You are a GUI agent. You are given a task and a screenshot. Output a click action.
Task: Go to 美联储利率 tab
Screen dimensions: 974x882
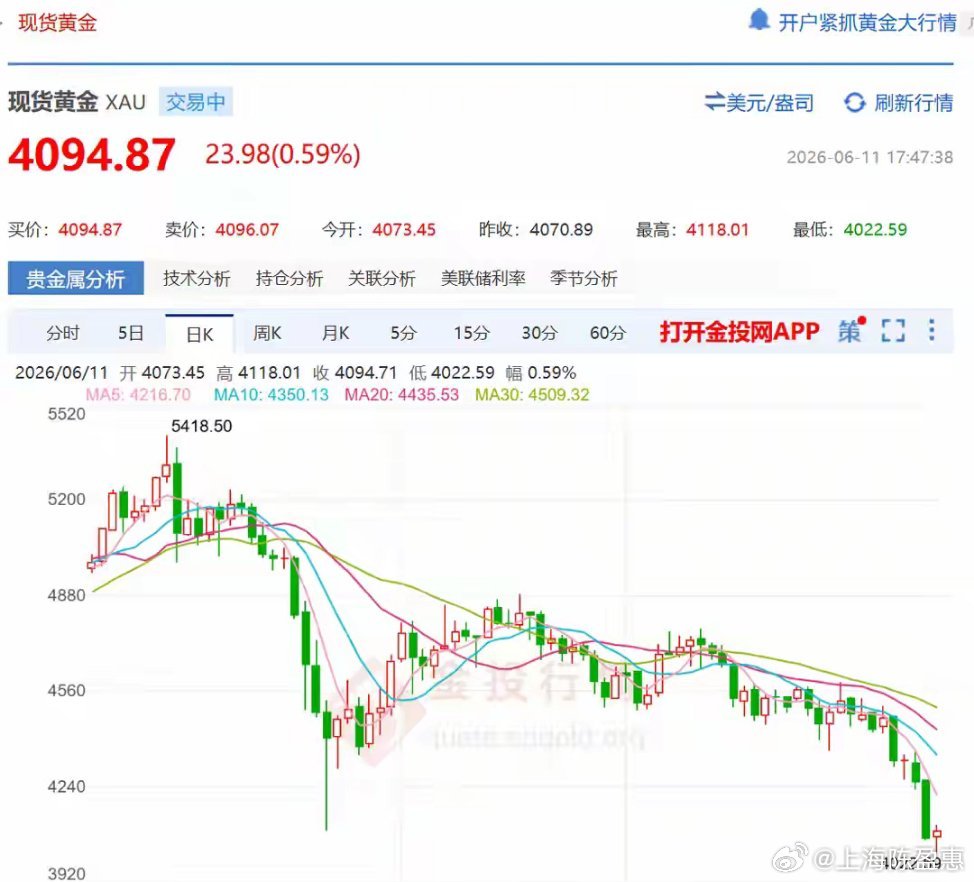483,278
